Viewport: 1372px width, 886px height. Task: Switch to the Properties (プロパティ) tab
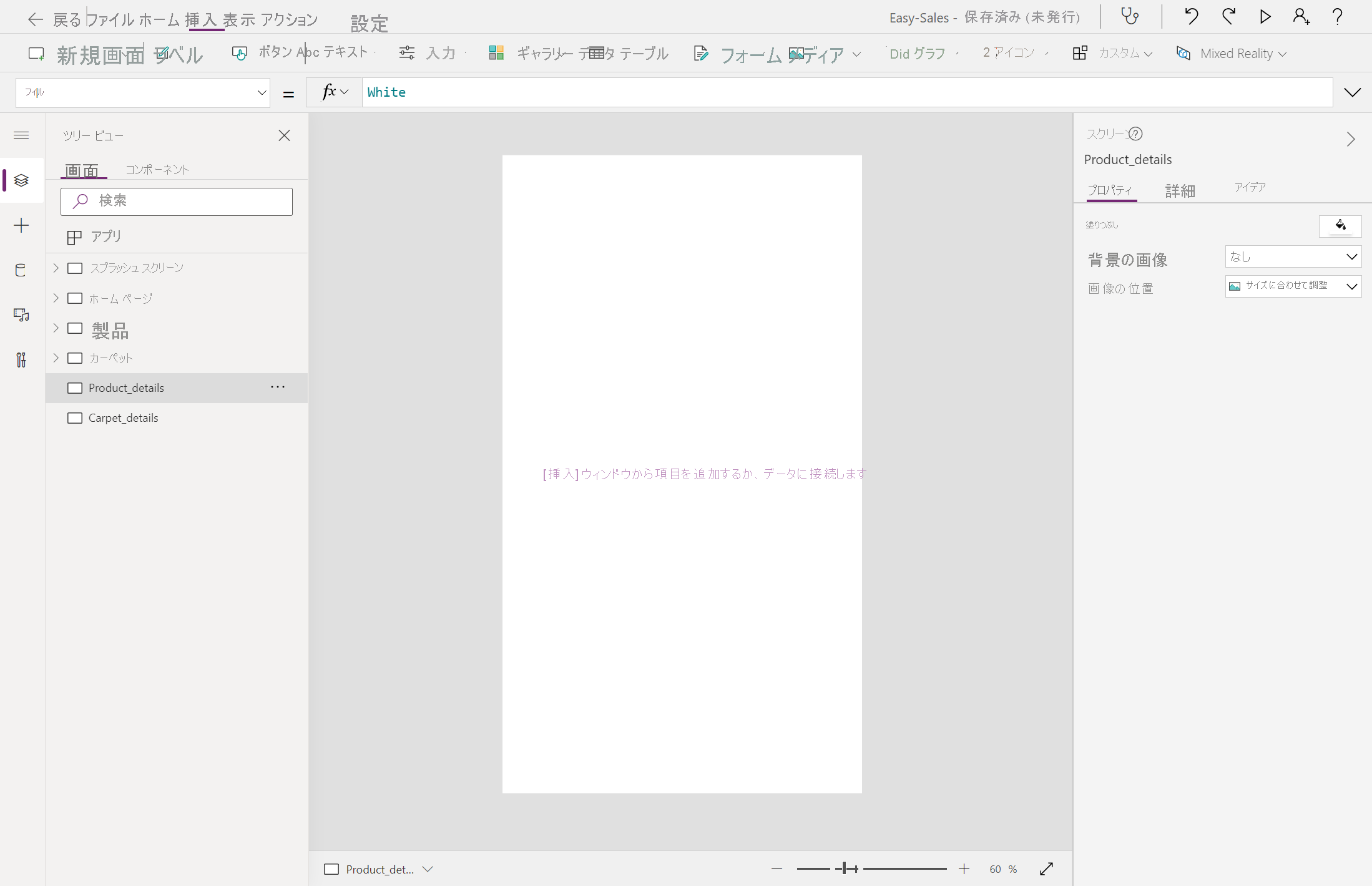pyautogui.click(x=1110, y=190)
